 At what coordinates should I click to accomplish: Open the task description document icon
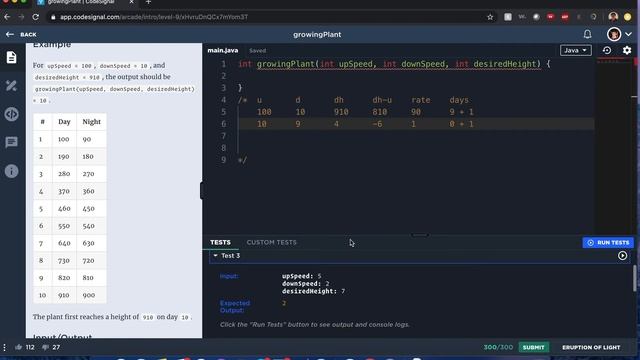point(11,57)
